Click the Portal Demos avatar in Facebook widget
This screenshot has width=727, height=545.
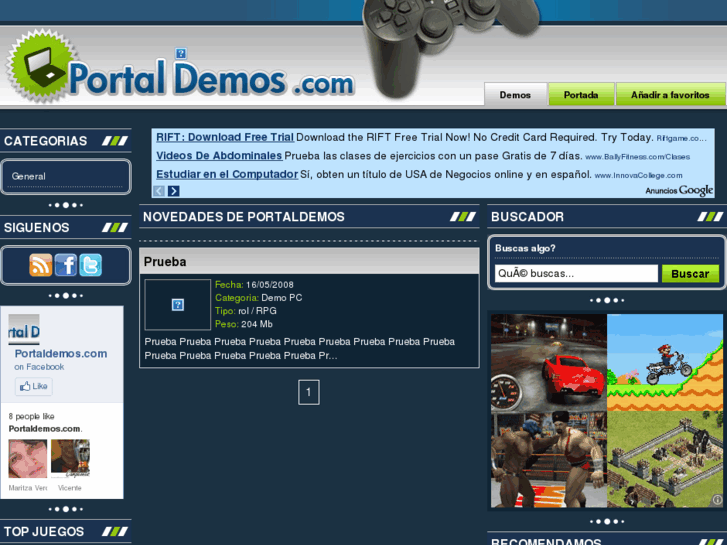24,330
